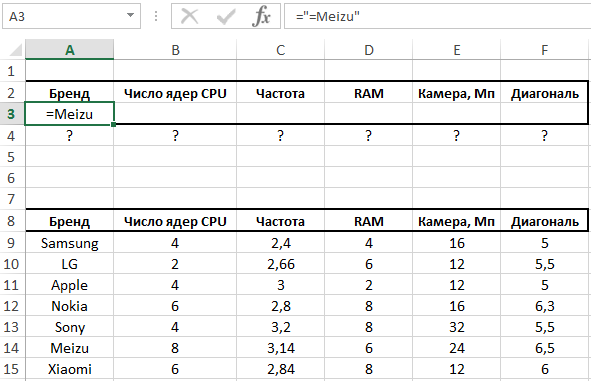The height and width of the screenshot is (381, 591).
Task: Select row 6 header
Action: pyautogui.click(x=11, y=177)
